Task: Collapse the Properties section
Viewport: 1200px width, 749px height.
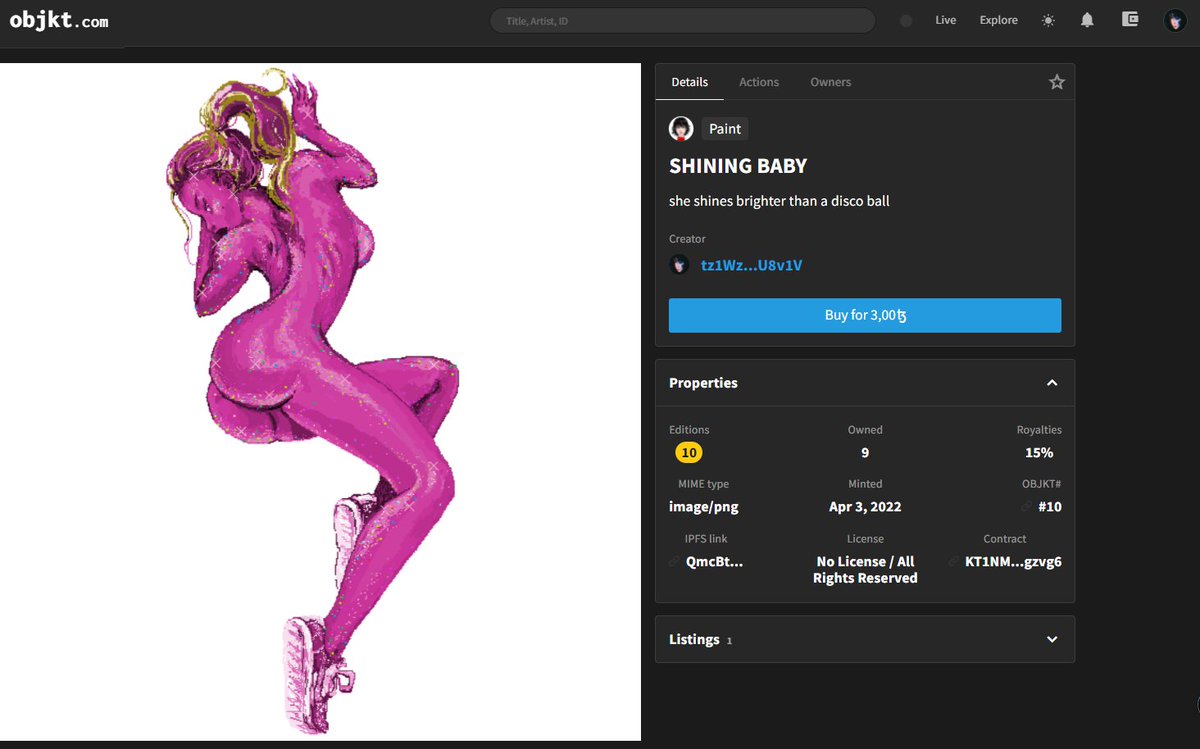Action: [x=1052, y=383]
